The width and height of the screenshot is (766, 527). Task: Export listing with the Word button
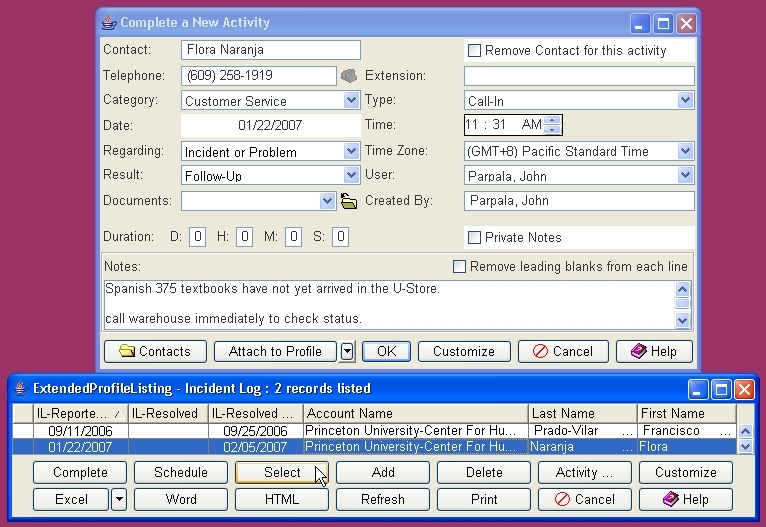tap(181, 499)
